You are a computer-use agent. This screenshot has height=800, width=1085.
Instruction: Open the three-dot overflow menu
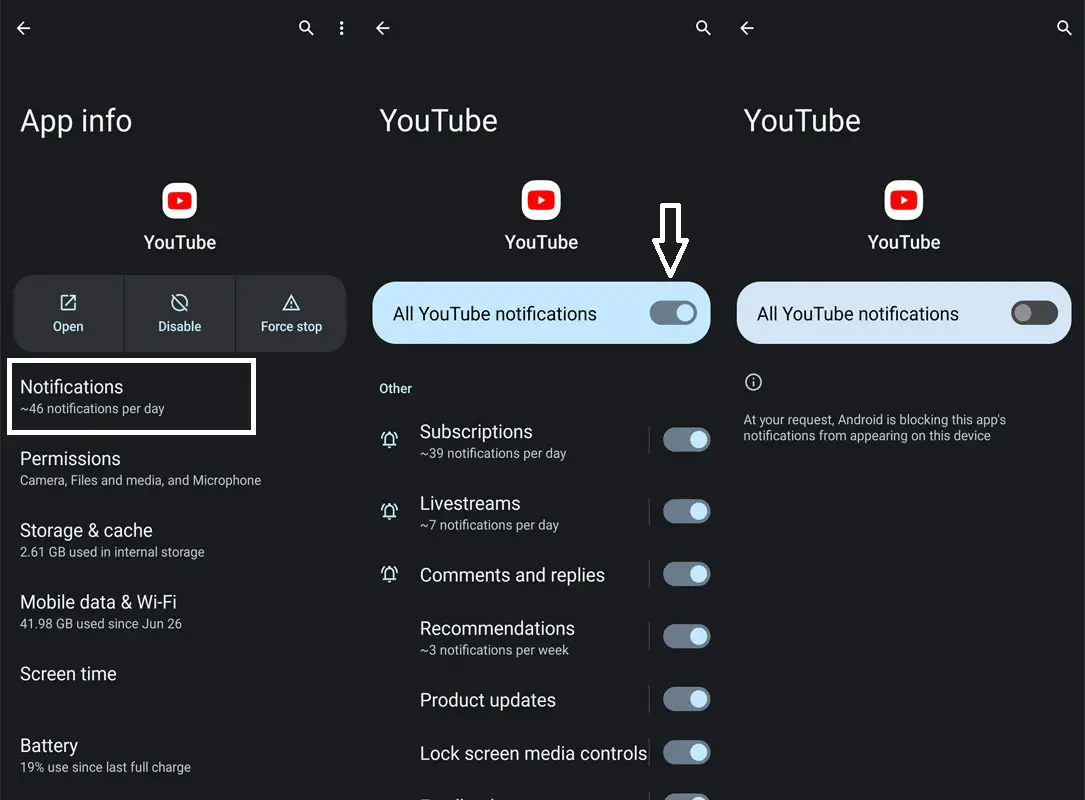pyautogui.click(x=342, y=28)
